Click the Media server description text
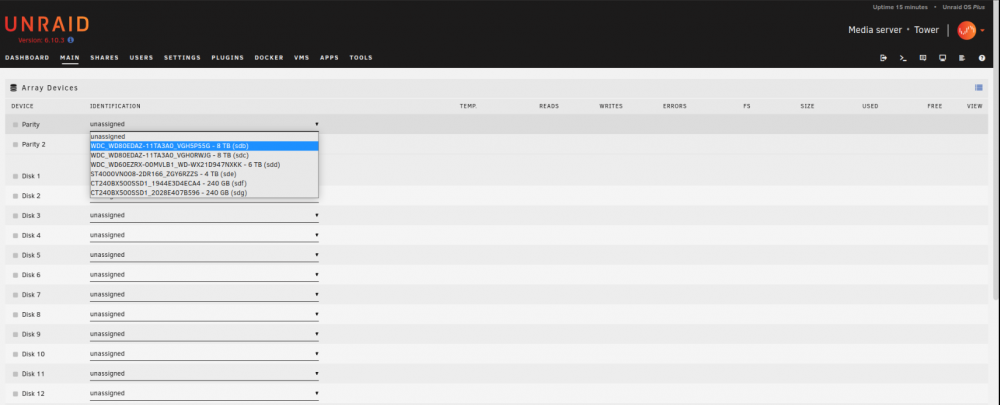Screen dimensions: 1000x405 click(875, 30)
